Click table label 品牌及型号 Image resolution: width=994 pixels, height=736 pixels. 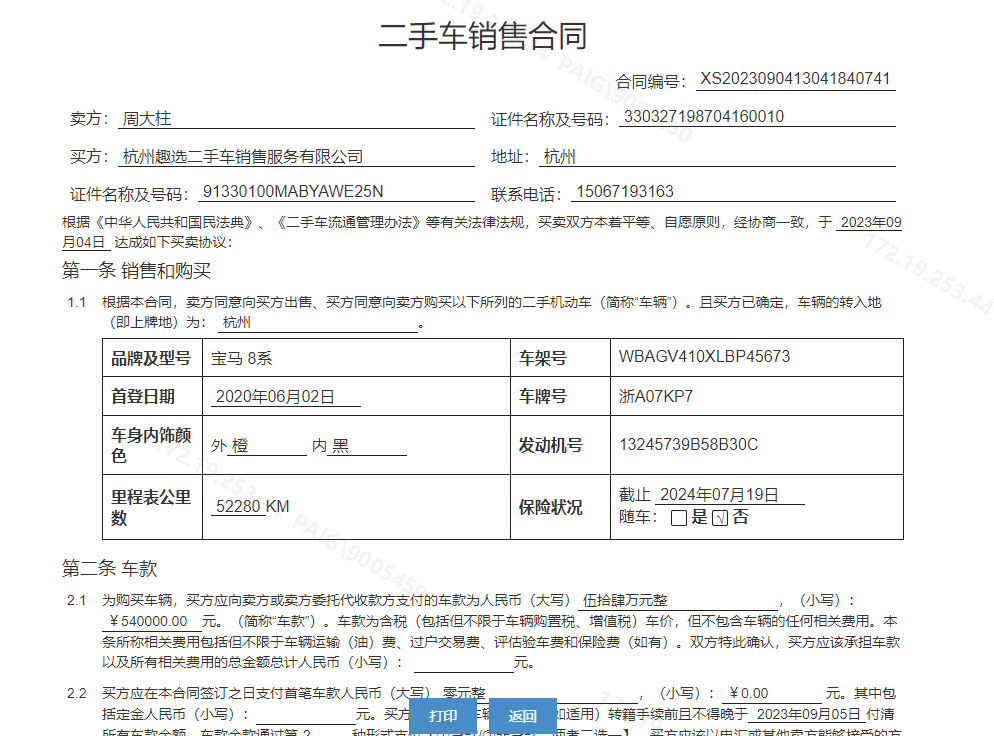pyautogui.click(x=151, y=358)
